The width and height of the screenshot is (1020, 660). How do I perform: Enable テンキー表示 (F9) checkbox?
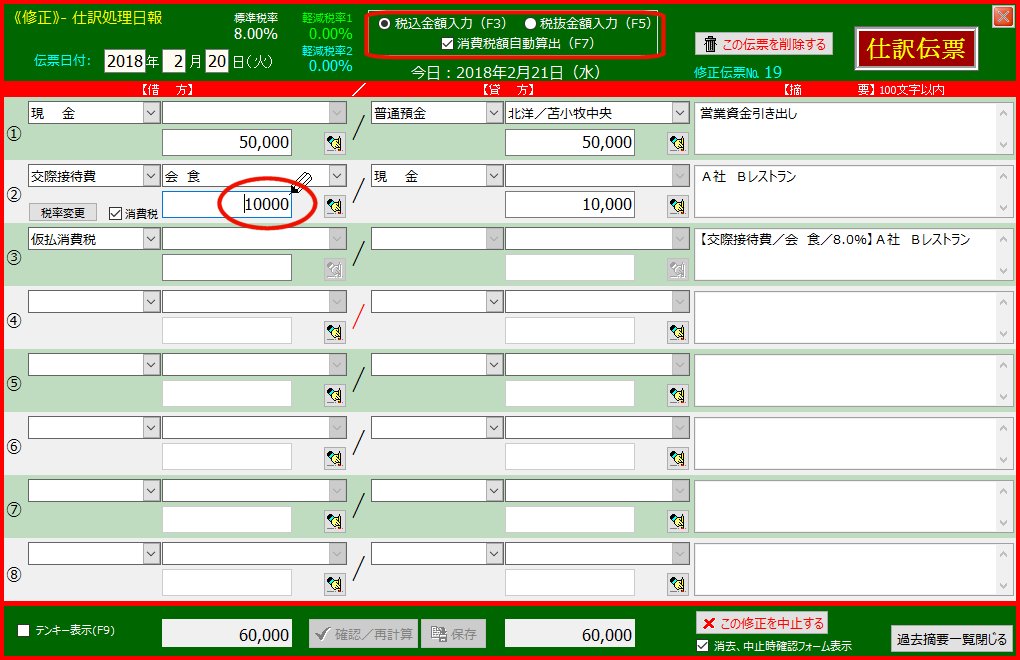[24, 631]
